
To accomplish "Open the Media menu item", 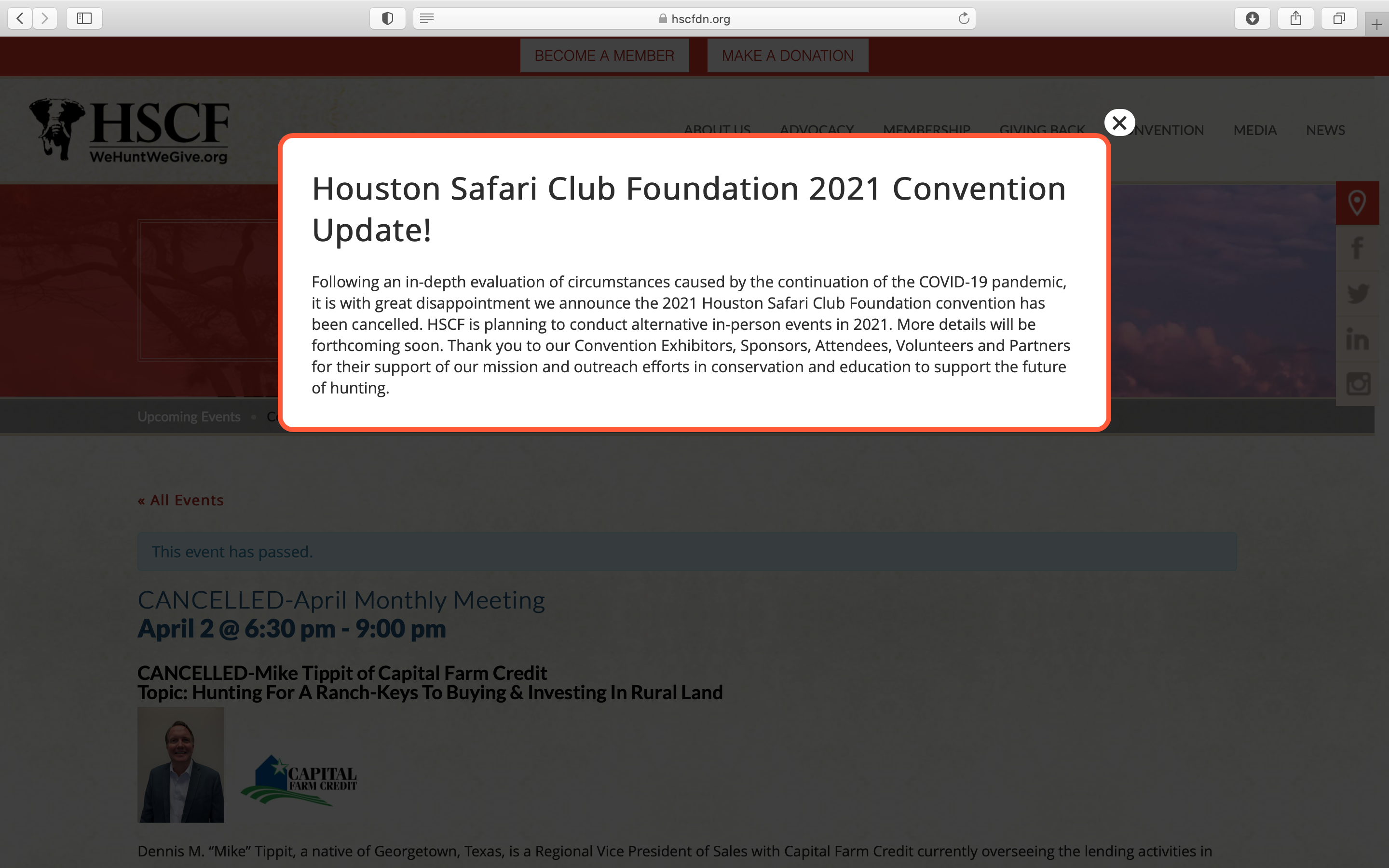I will tap(1255, 130).
